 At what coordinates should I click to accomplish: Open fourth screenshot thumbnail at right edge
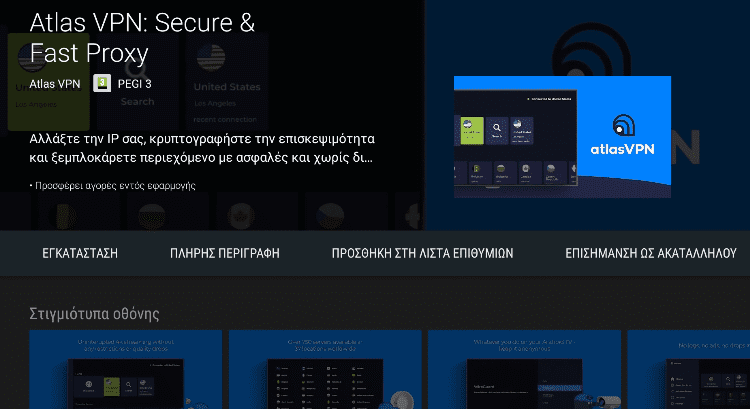tap(689, 369)
